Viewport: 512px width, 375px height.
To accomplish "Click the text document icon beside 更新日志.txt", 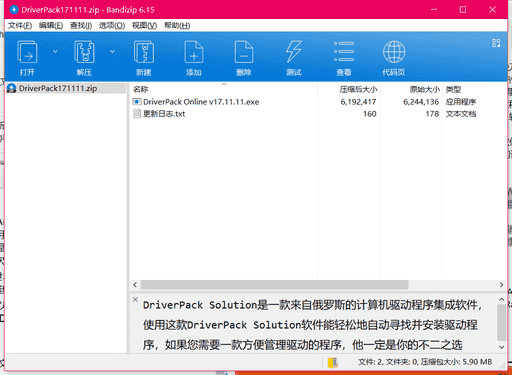I will (x=137, y=114).
